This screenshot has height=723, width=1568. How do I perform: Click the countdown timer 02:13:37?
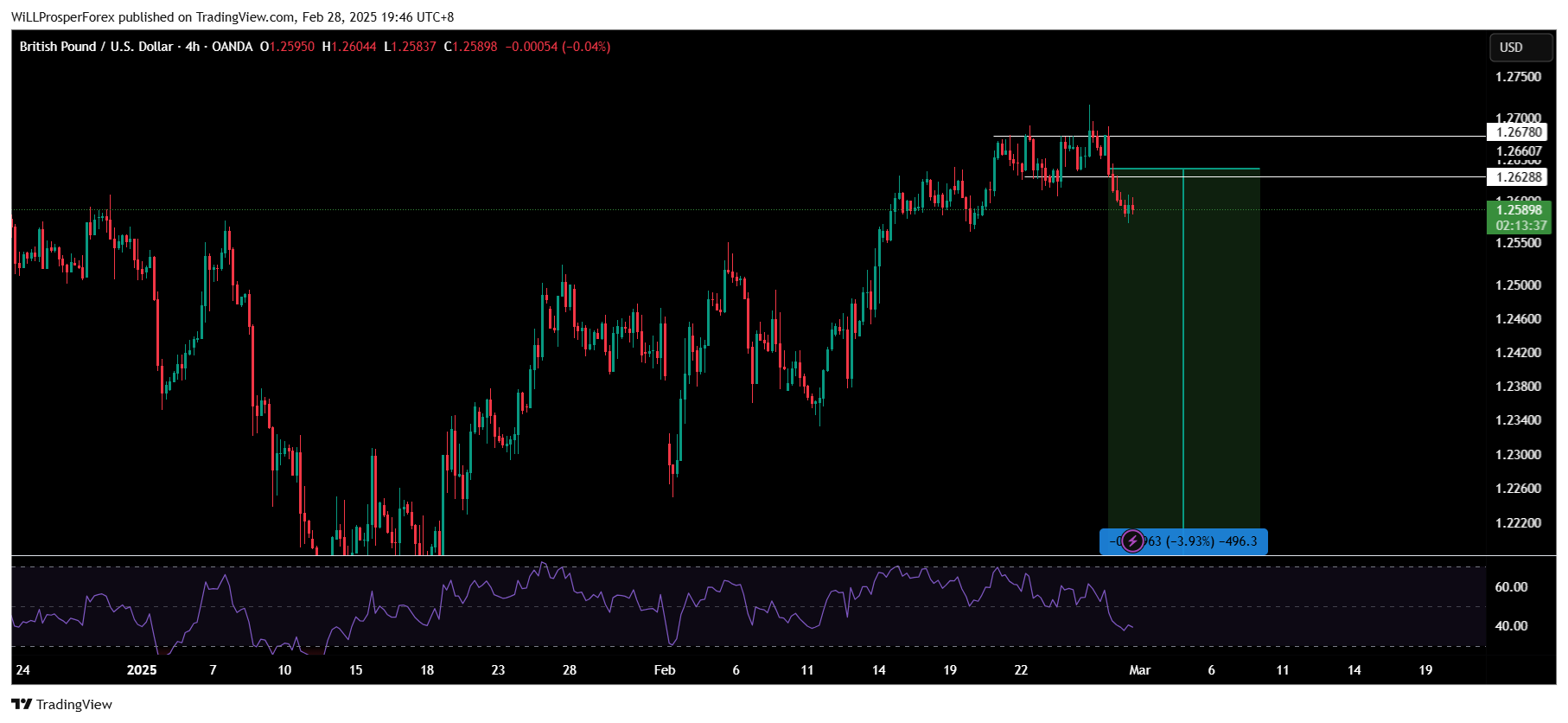tap(1521, 226)
